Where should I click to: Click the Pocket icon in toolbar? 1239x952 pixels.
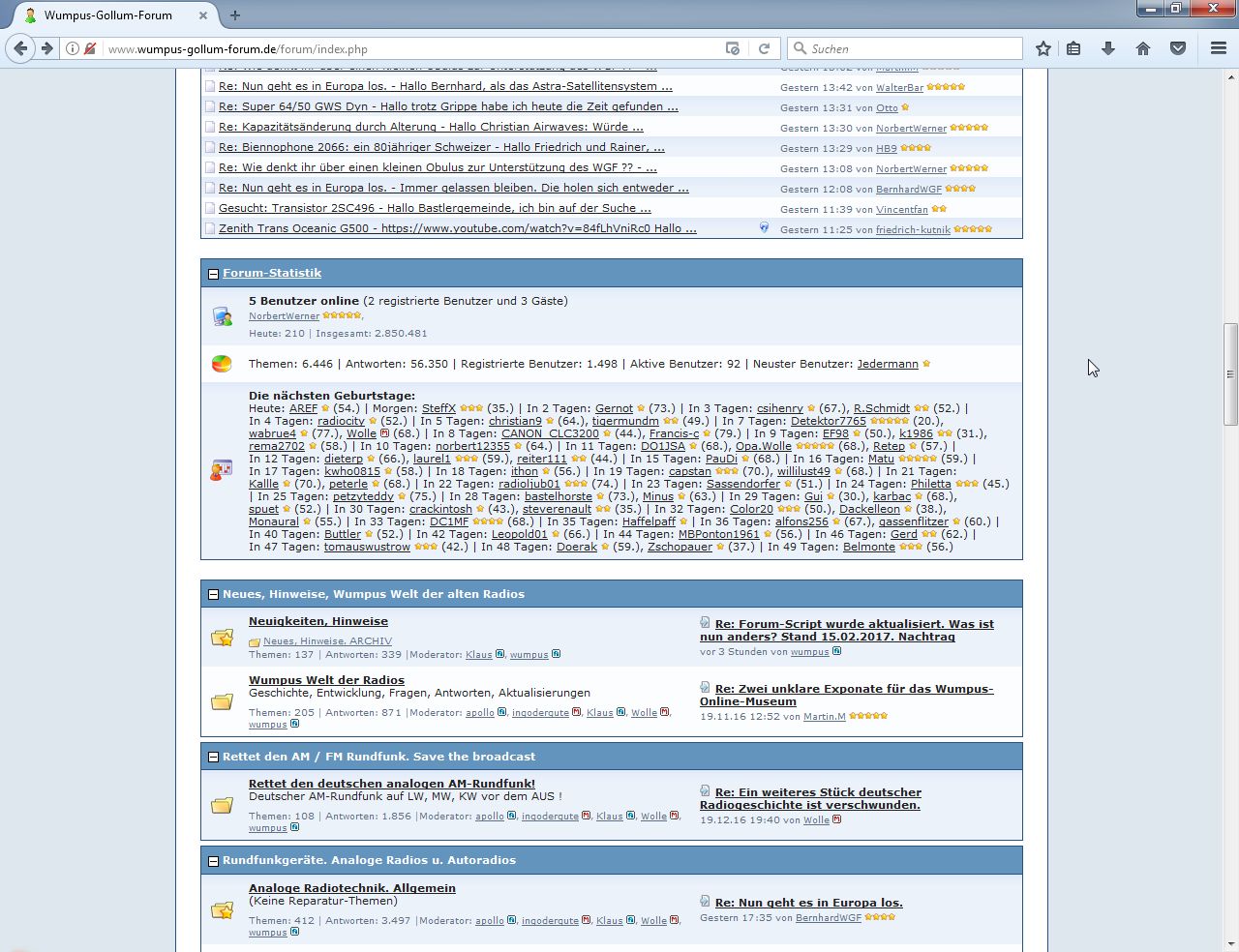click(x=1178, y=48)
